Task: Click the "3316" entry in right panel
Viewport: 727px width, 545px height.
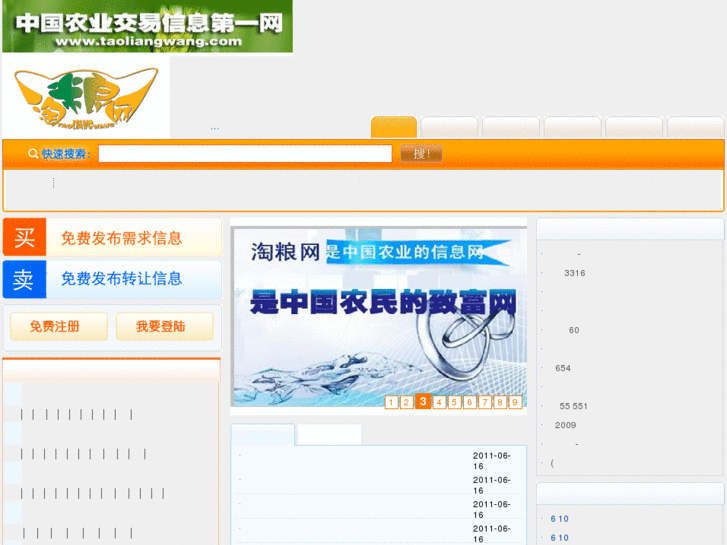Action: [574, 273]
